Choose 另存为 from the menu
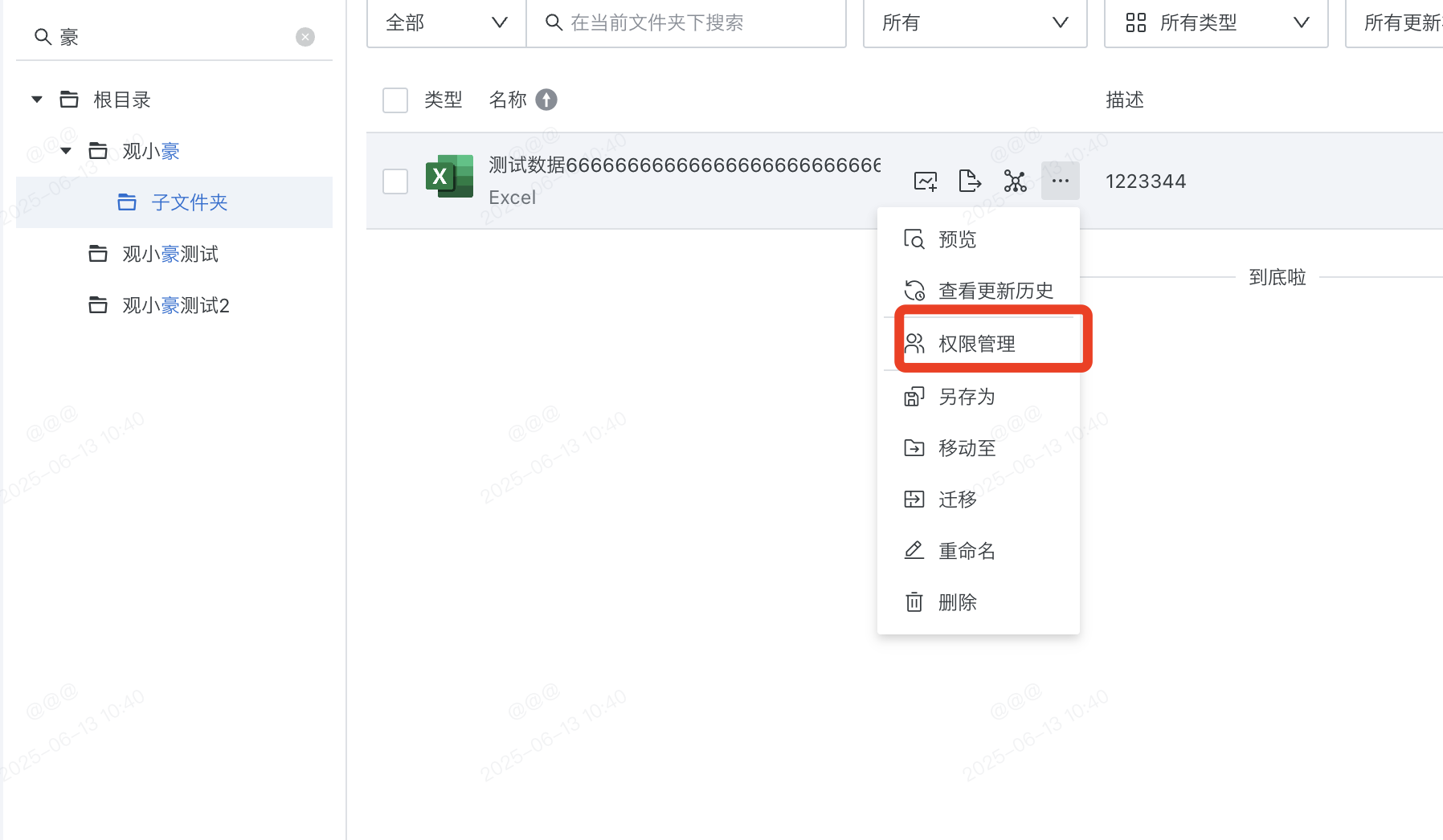Screen dimensions: 1443x840 (x=979, y=397)
